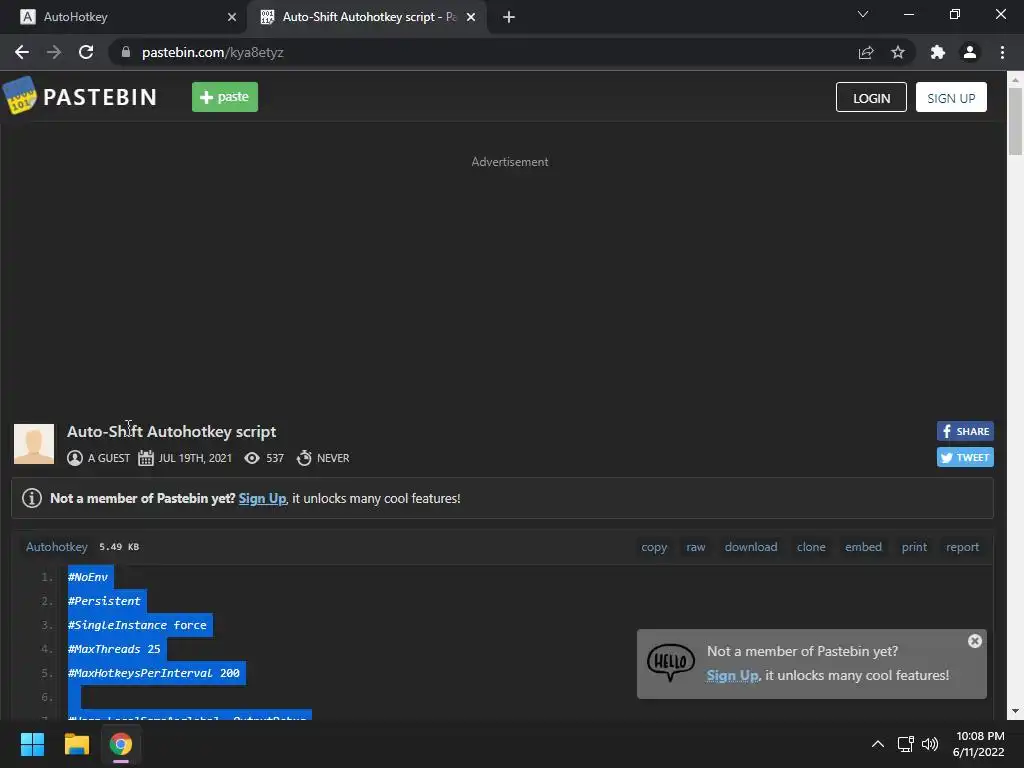This screenshot has width=1024, height=768.
Task: Click code line #Persistent
Action: 104,601
